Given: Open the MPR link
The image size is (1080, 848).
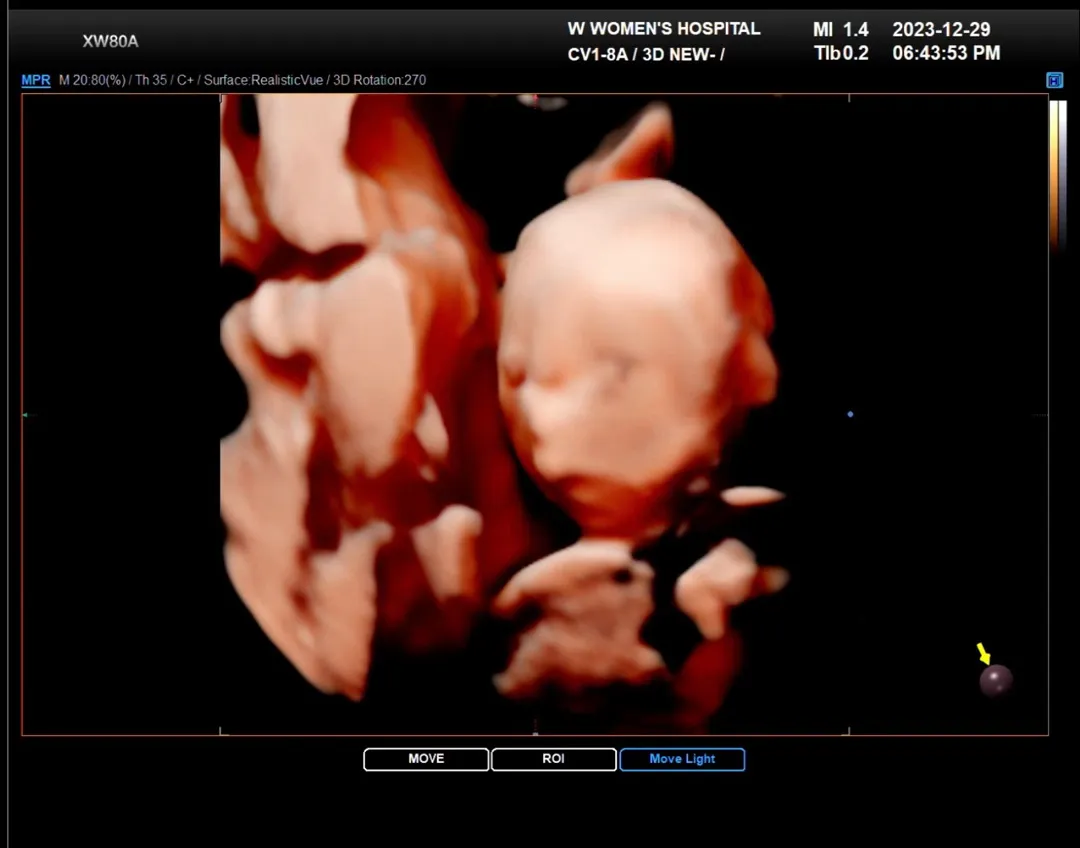Looking at the screenshot, I should coord(36,80).
